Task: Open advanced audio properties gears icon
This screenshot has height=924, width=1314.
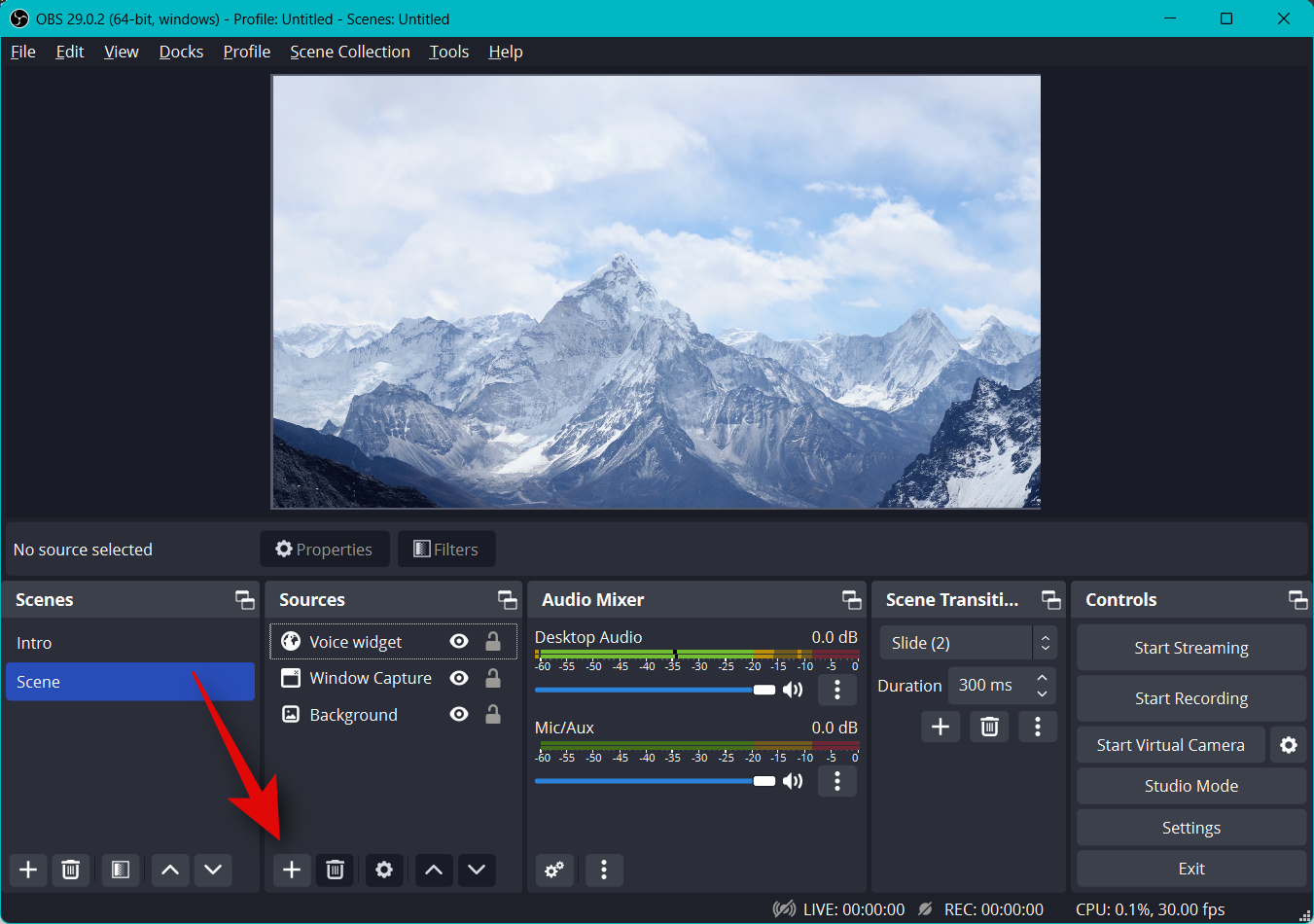Action: point(554,870)
